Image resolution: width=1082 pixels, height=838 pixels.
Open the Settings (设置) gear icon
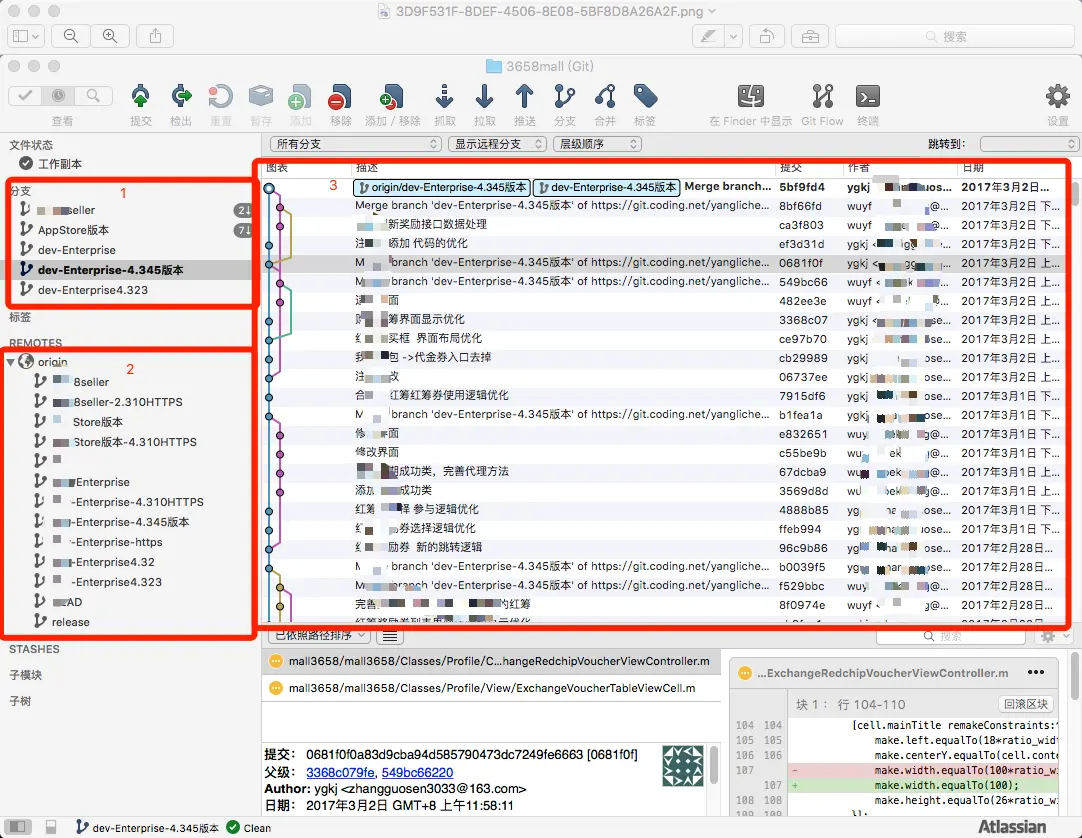[x=1057, y=97]
